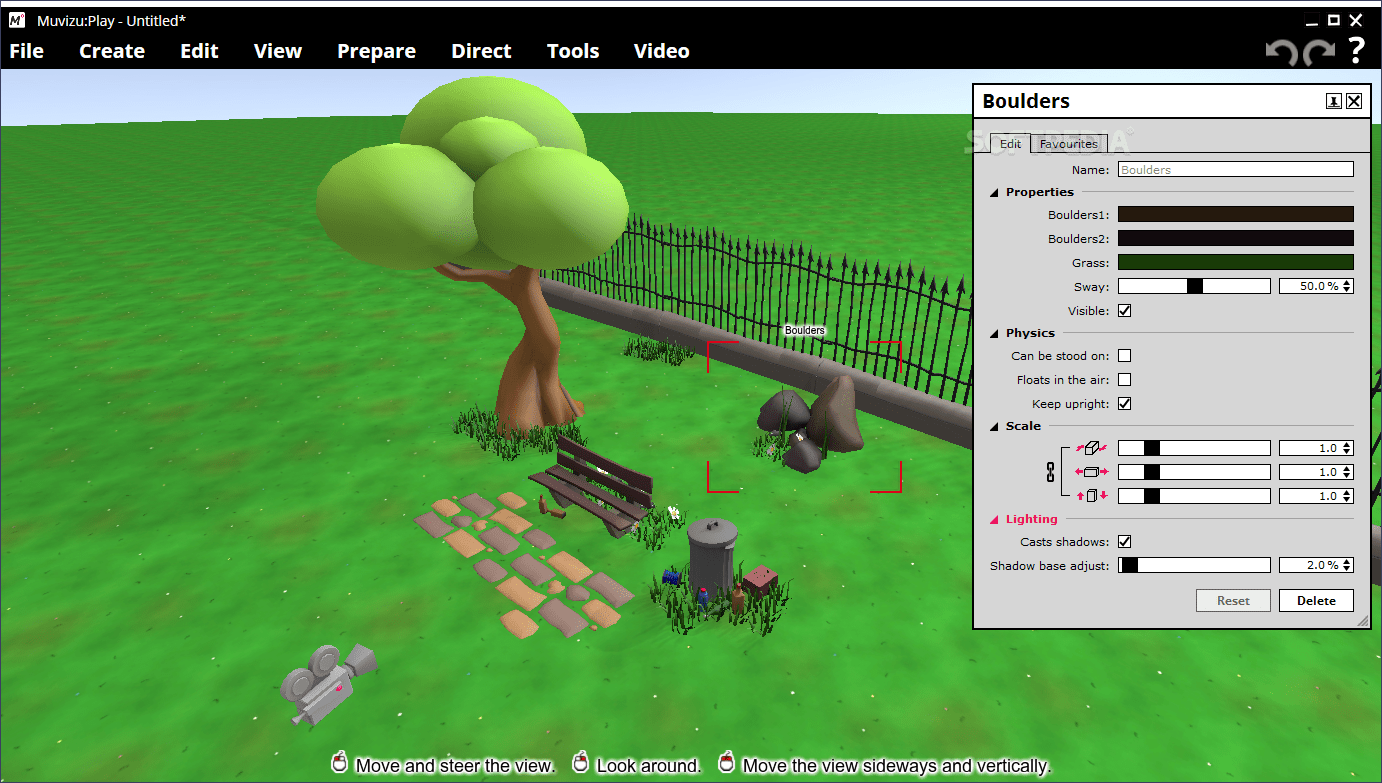Viewport: 1382px width, 783px height.
Task: Click the Muvizu app icon in title bar
Action: (16, 19)
